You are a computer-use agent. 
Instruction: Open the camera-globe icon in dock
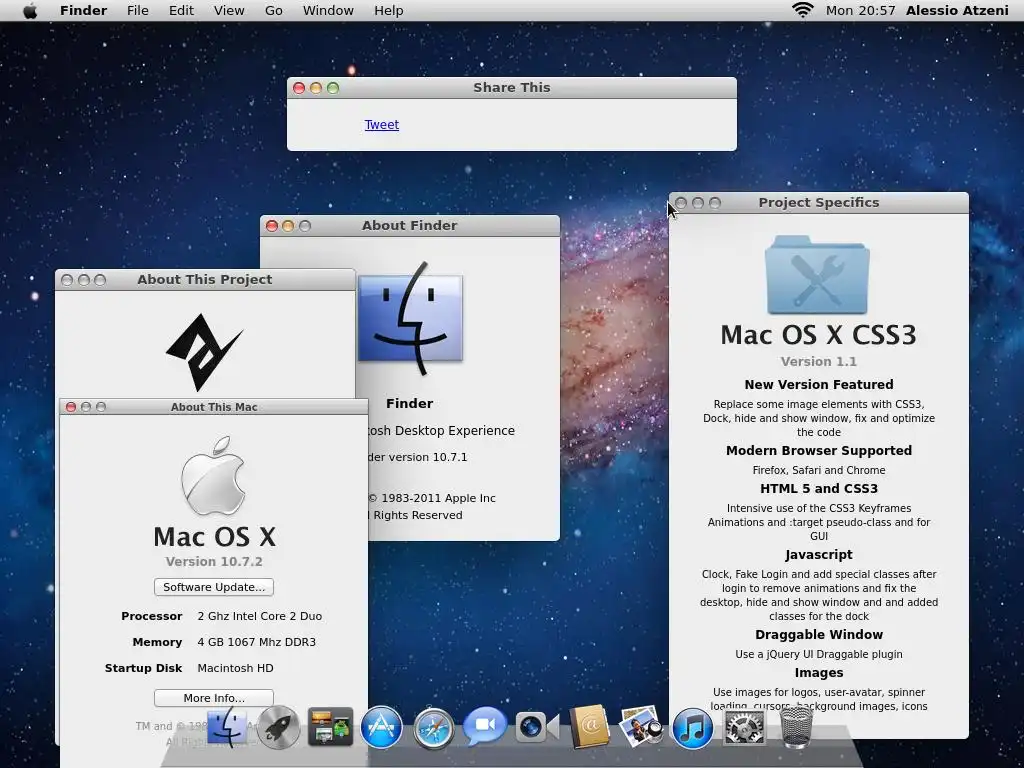(x=537, y=727)
